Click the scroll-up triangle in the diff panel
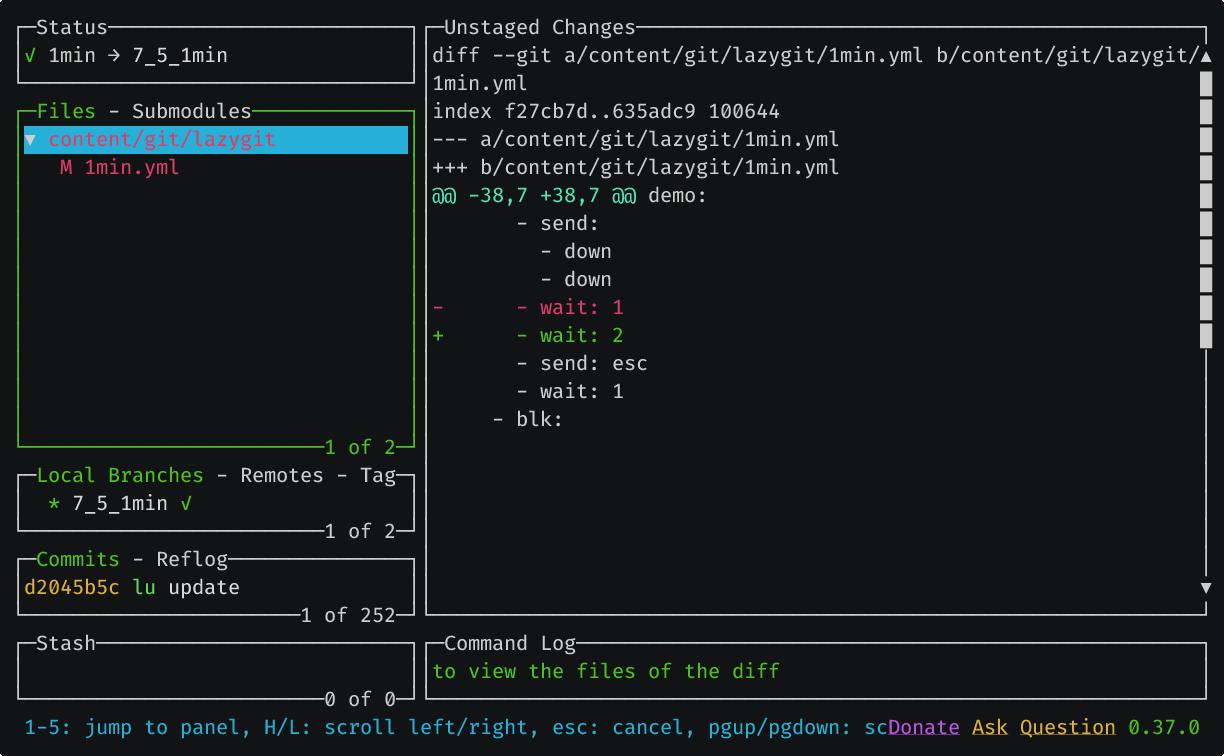This screenshot has width=1224, height=756. (x=1206, y=55)
